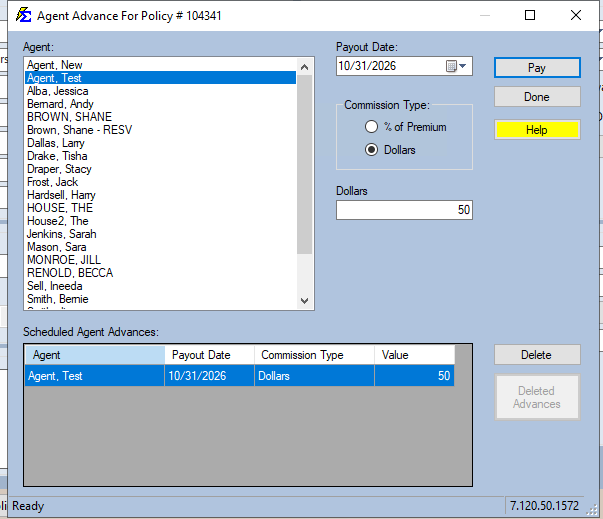Screen dimensions: 603x519
Task: Maximize the Agent Advance window
Action: [530, 15]
